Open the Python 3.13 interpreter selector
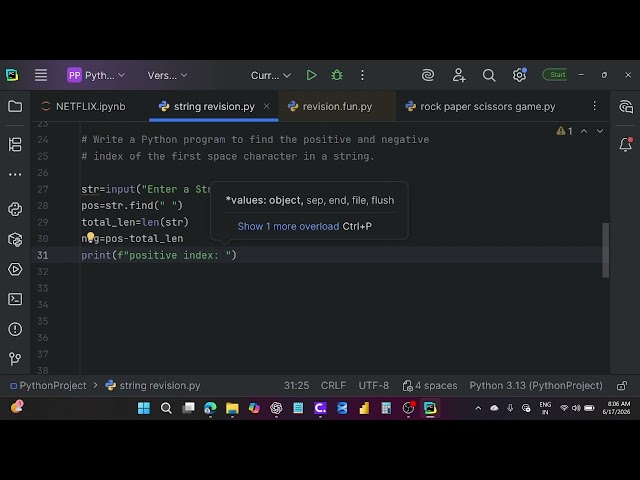 click(536, 386)
